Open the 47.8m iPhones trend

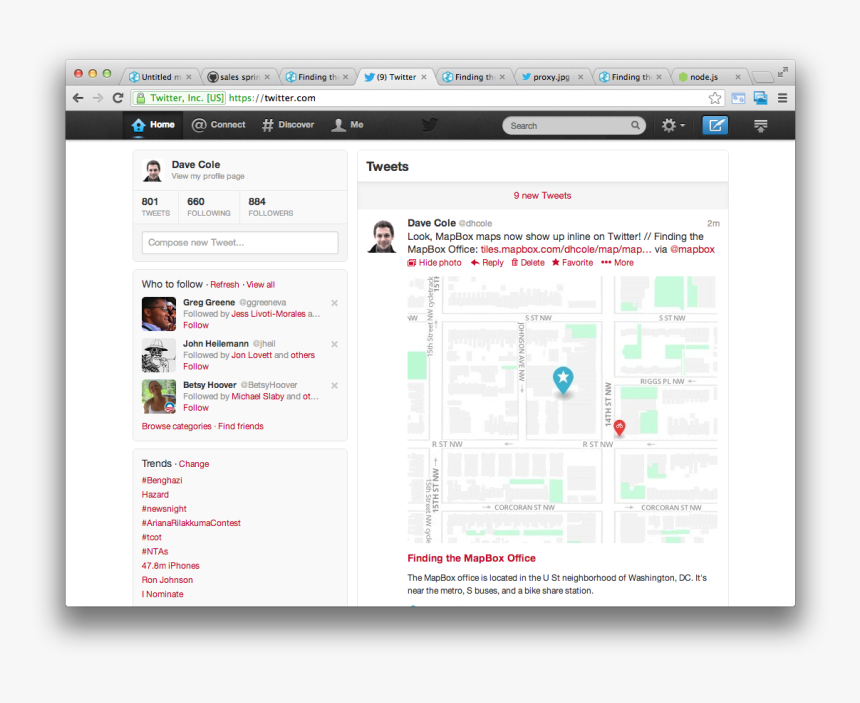pyautogui.click(x=171, y=566)
